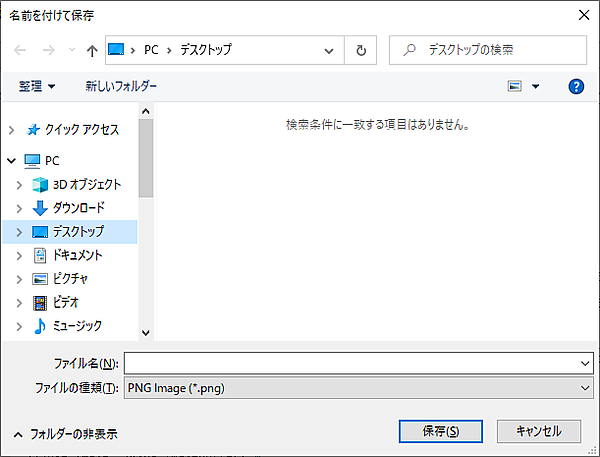600x457 pixels.
Task: Click the デスクトップの検索 search box
Action: (x=488, y=50)
